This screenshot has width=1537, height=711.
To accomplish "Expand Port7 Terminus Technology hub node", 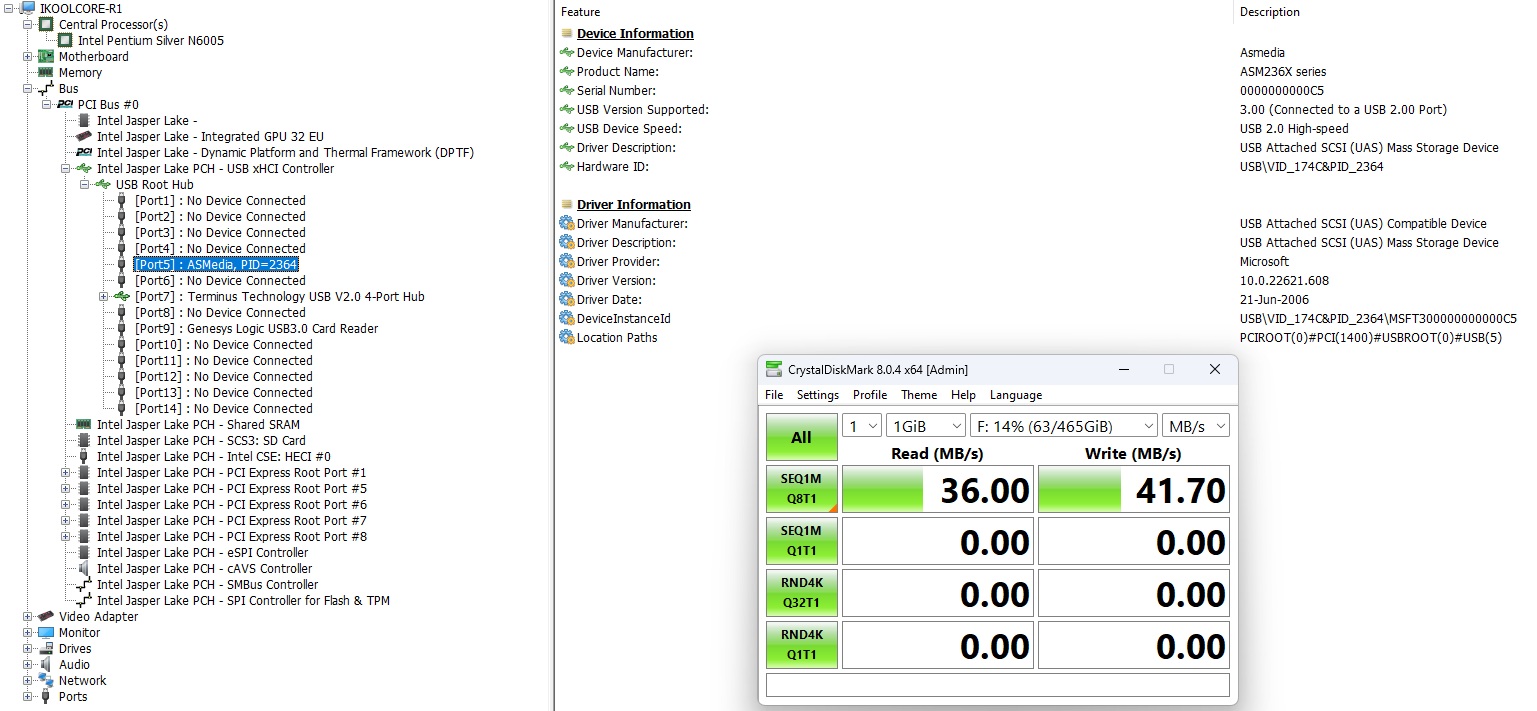I will [104, 296].
